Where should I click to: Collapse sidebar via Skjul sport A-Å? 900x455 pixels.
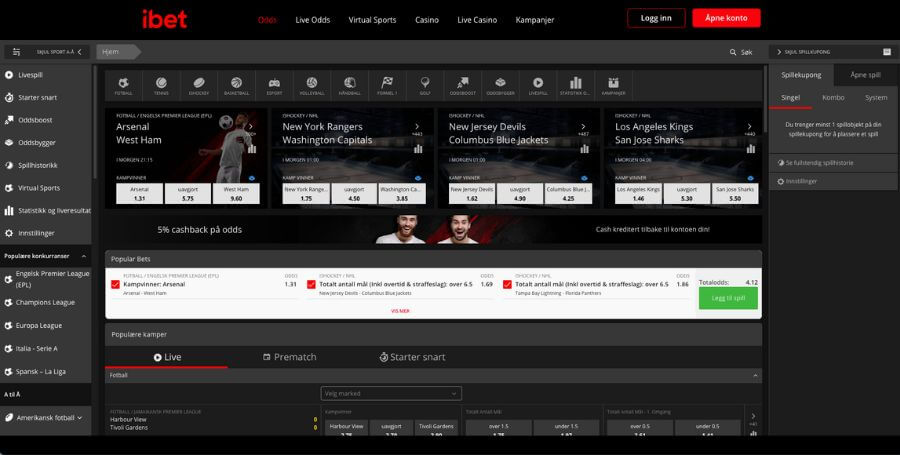[46, 52]
